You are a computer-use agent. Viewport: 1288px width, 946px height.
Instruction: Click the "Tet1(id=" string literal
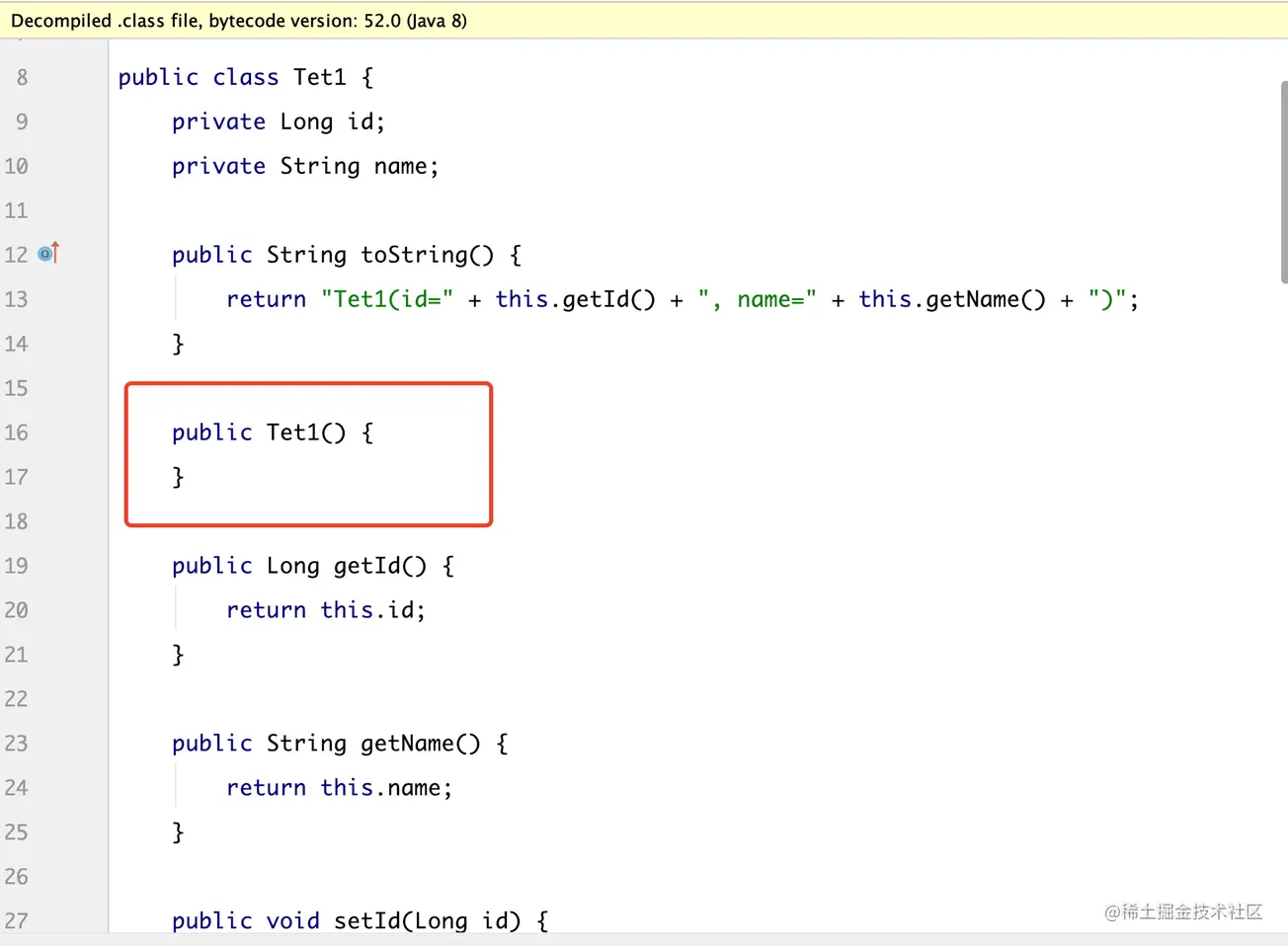[386, 299]
